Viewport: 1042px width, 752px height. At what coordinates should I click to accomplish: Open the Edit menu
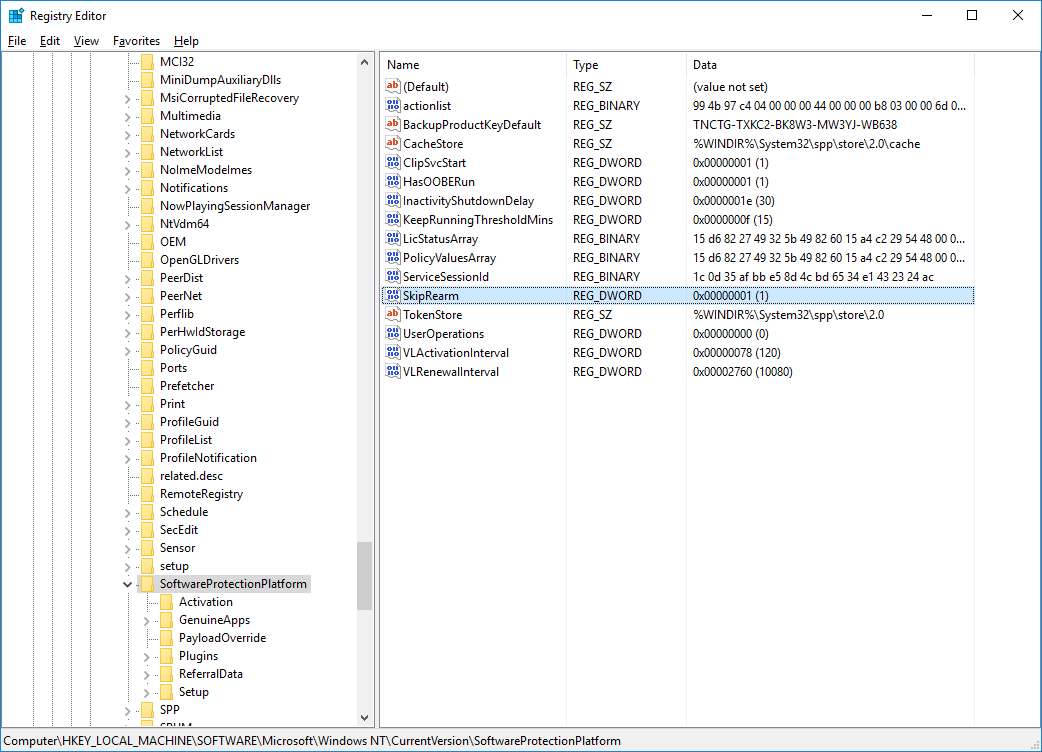click(50, 41)
